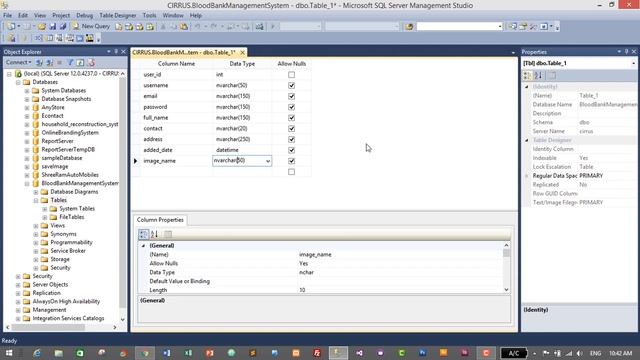Expand the Views node
Screen dimensions: 640x360
[x=36, y=226]
